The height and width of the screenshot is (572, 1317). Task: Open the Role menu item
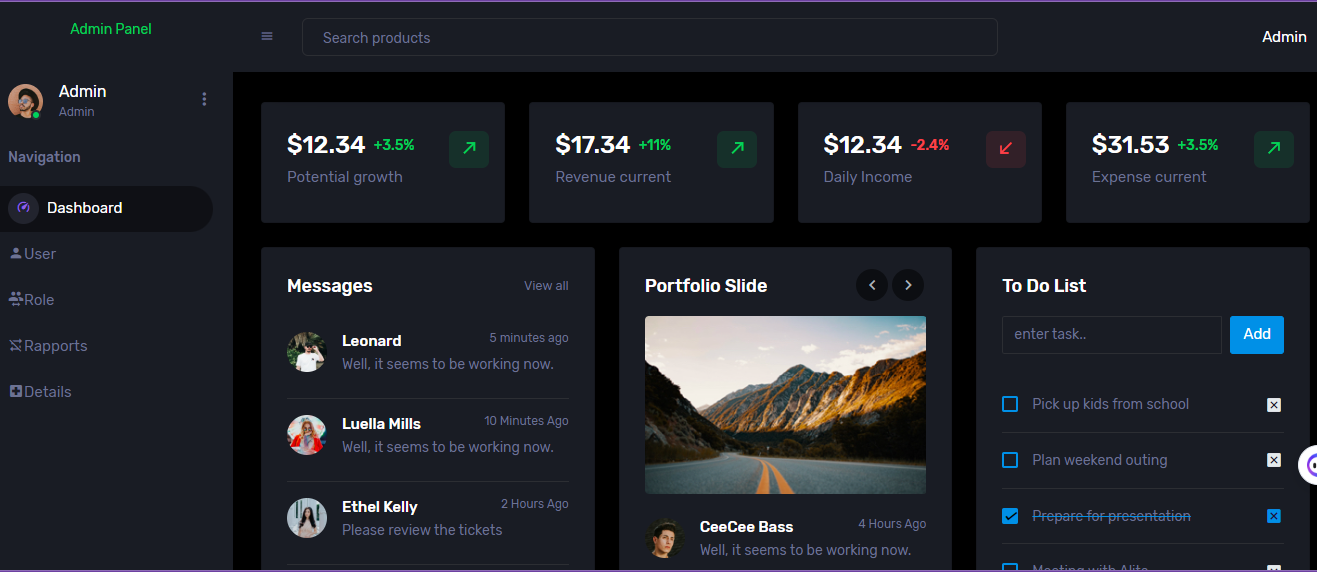pos(106,300)
